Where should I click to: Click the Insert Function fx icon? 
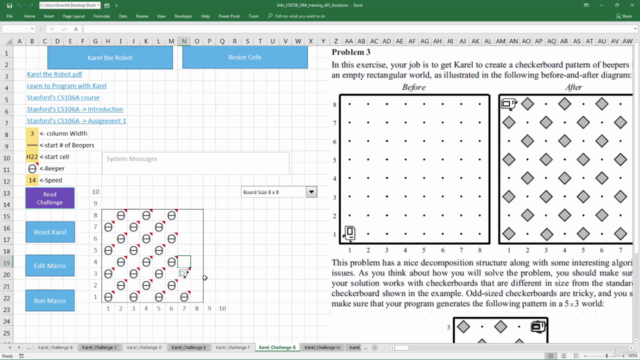click(x=76, y=29)
